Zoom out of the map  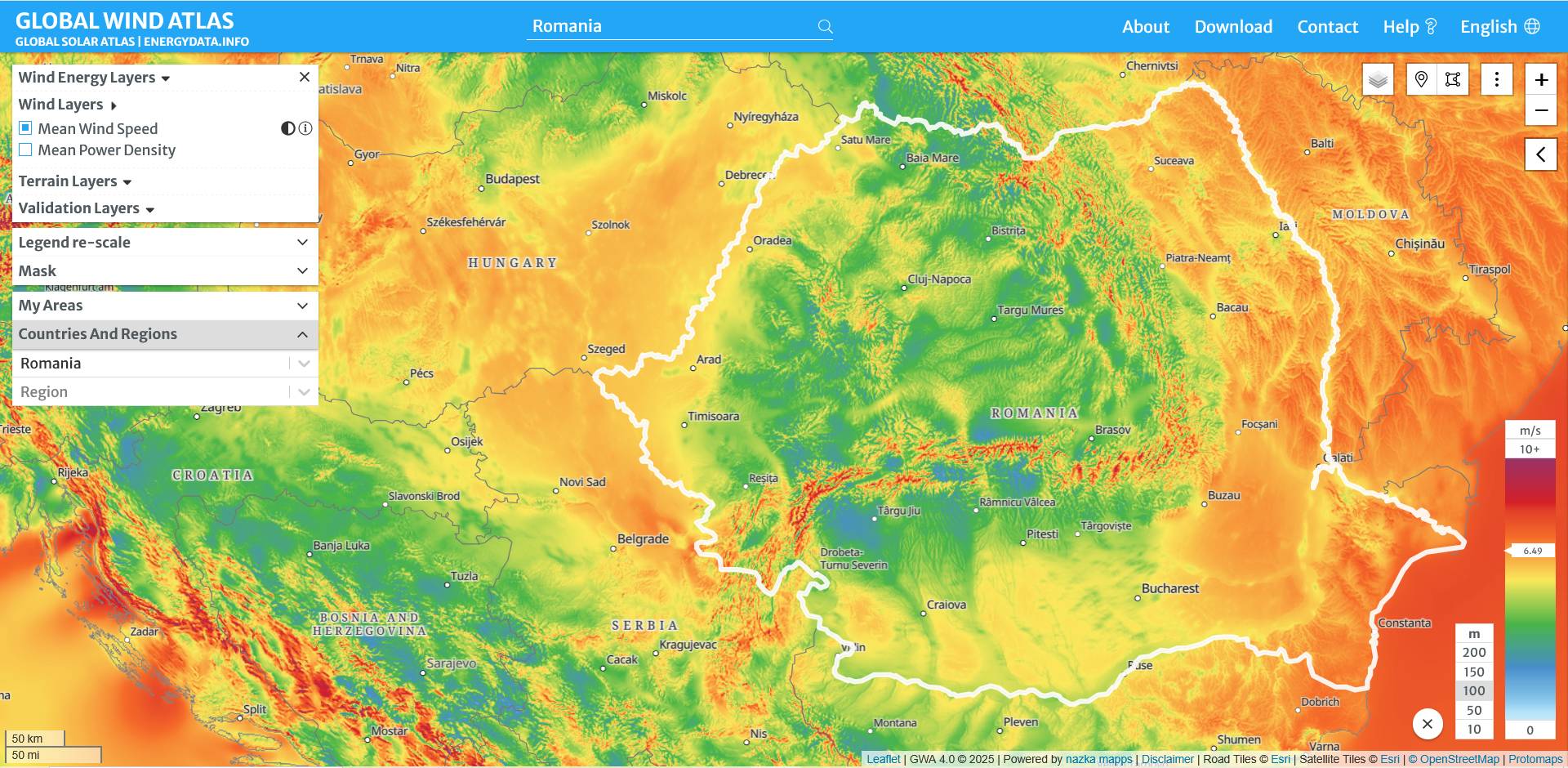pyautogui.click(x=1541, y=110)
